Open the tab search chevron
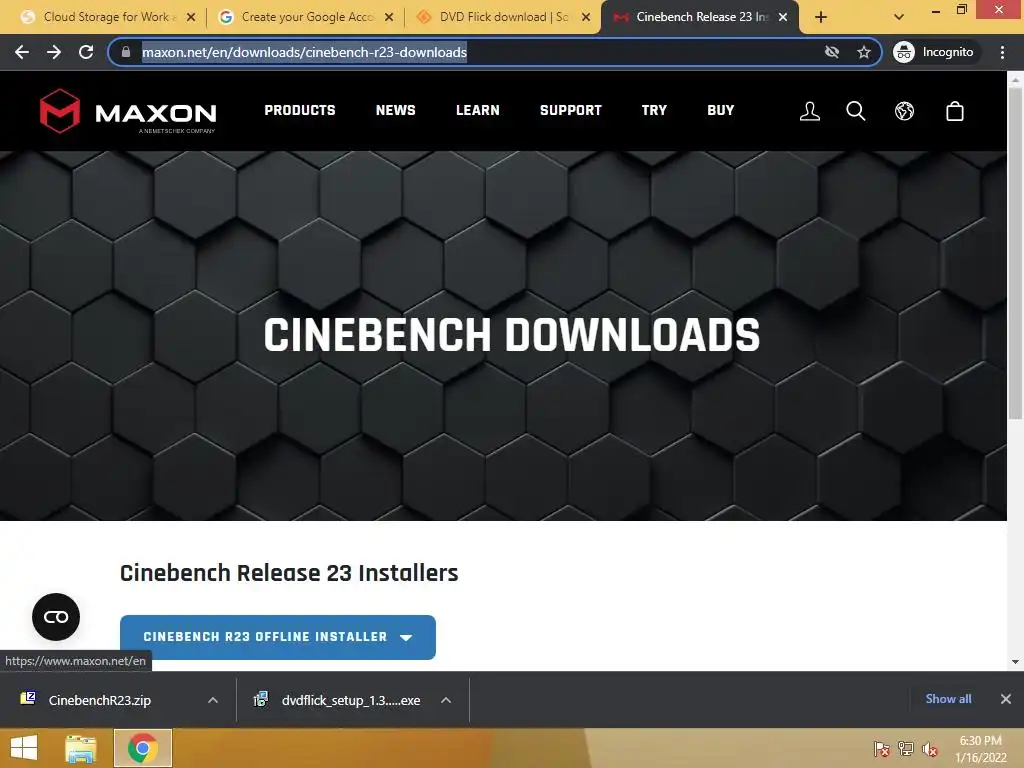 click(899, 18)
